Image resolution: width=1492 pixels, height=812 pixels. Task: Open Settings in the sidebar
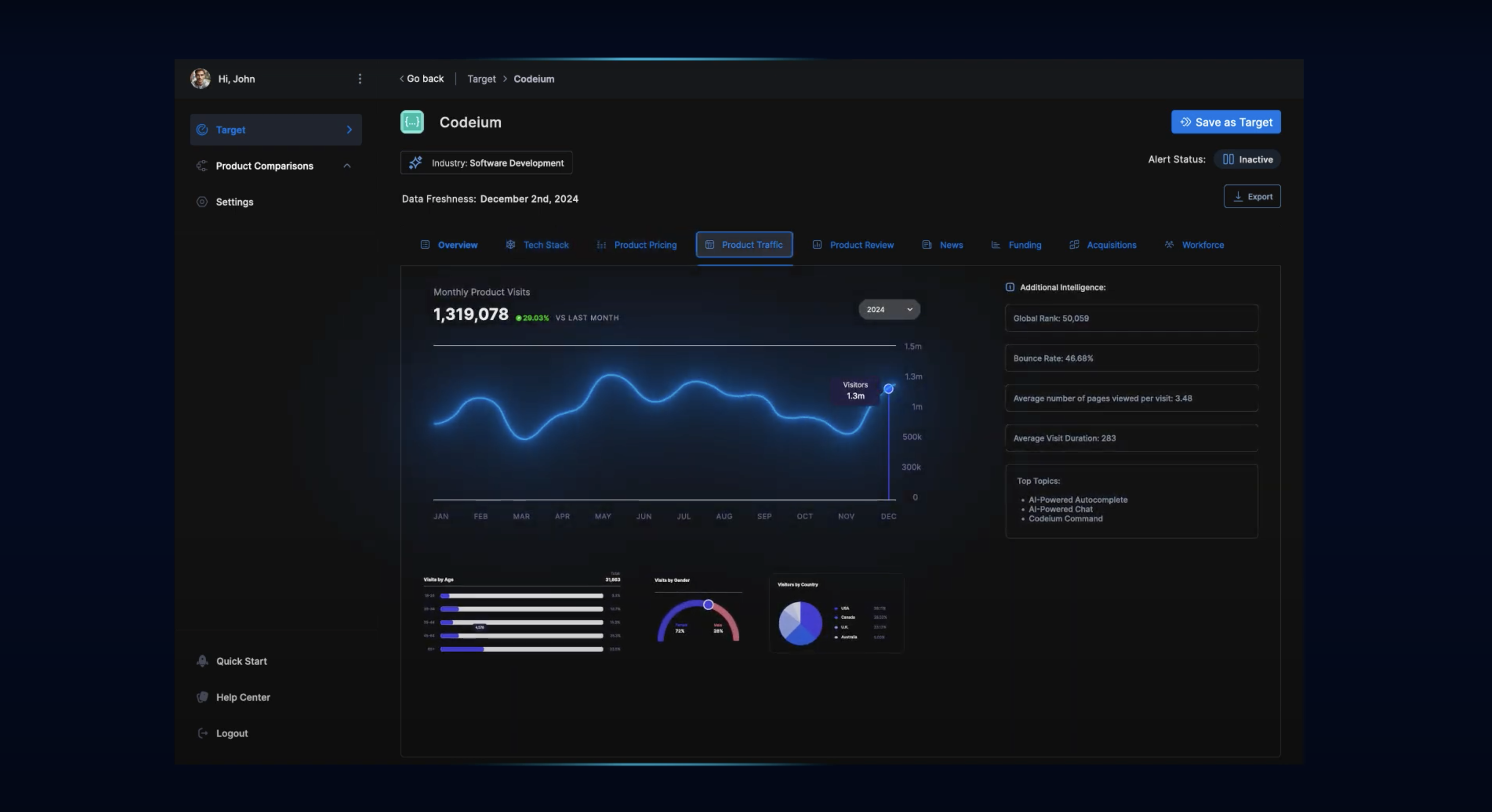click(x=234, y=201)
